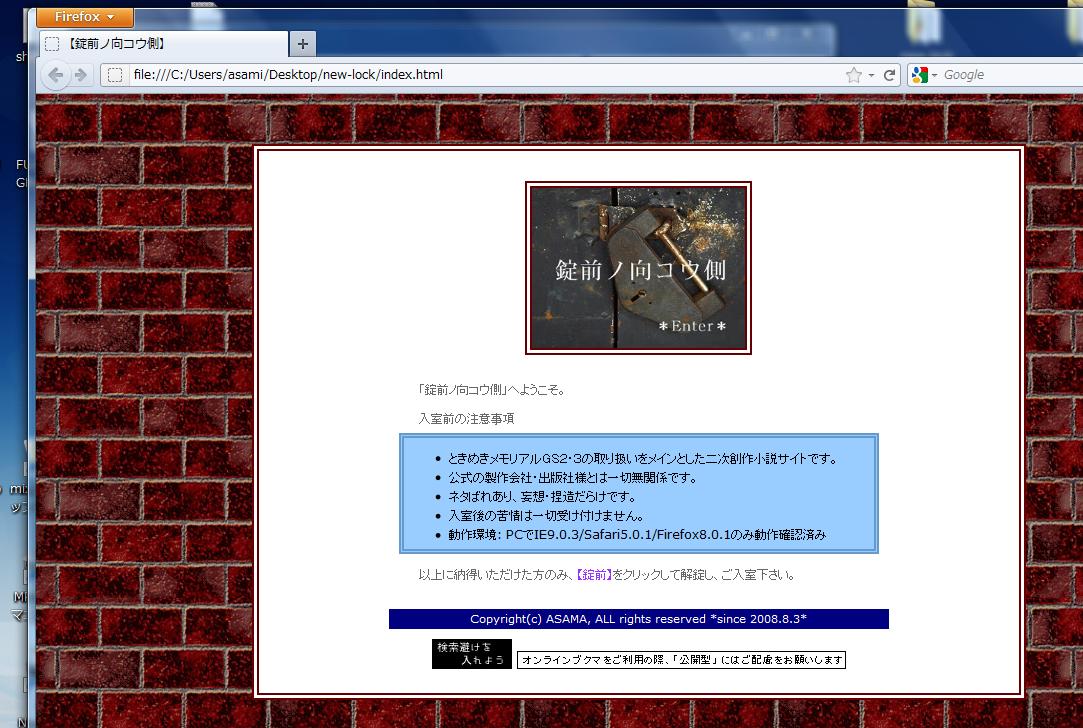Click the text 入室前の注意事項
Viewport: 1083px width, 728px height.
(x=466, y=419)
